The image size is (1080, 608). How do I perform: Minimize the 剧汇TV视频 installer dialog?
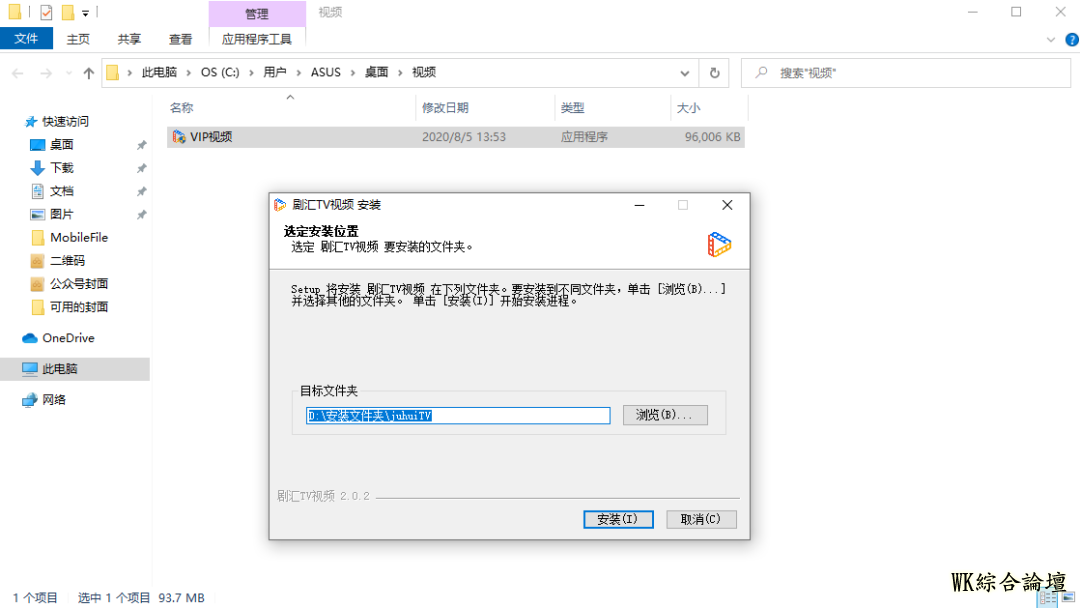pos(639,205)
